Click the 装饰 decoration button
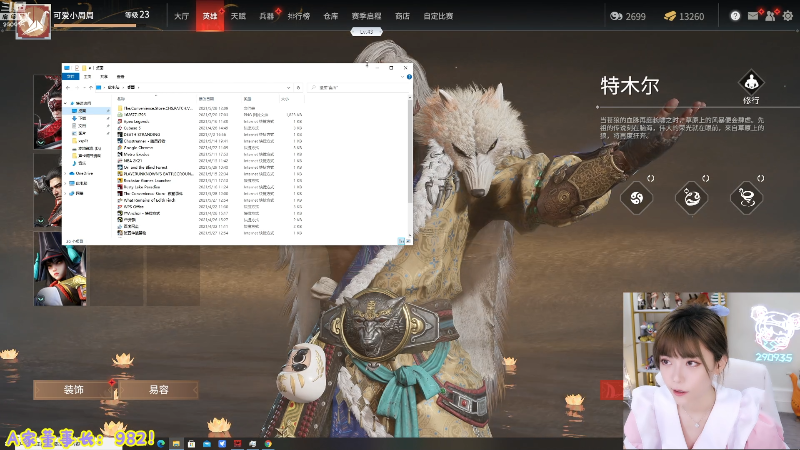Image resolution: width=800 pixels, height=450 pixels. (x=73, y=390)
